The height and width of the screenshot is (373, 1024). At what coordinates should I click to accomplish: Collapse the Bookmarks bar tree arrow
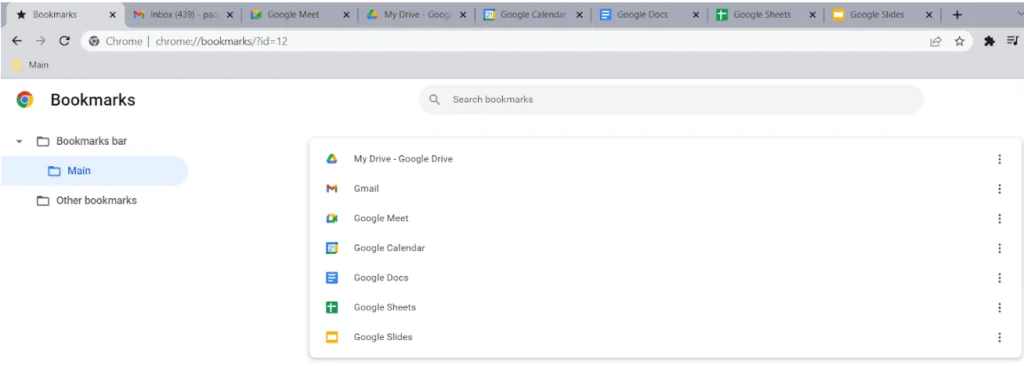[19, 141]
